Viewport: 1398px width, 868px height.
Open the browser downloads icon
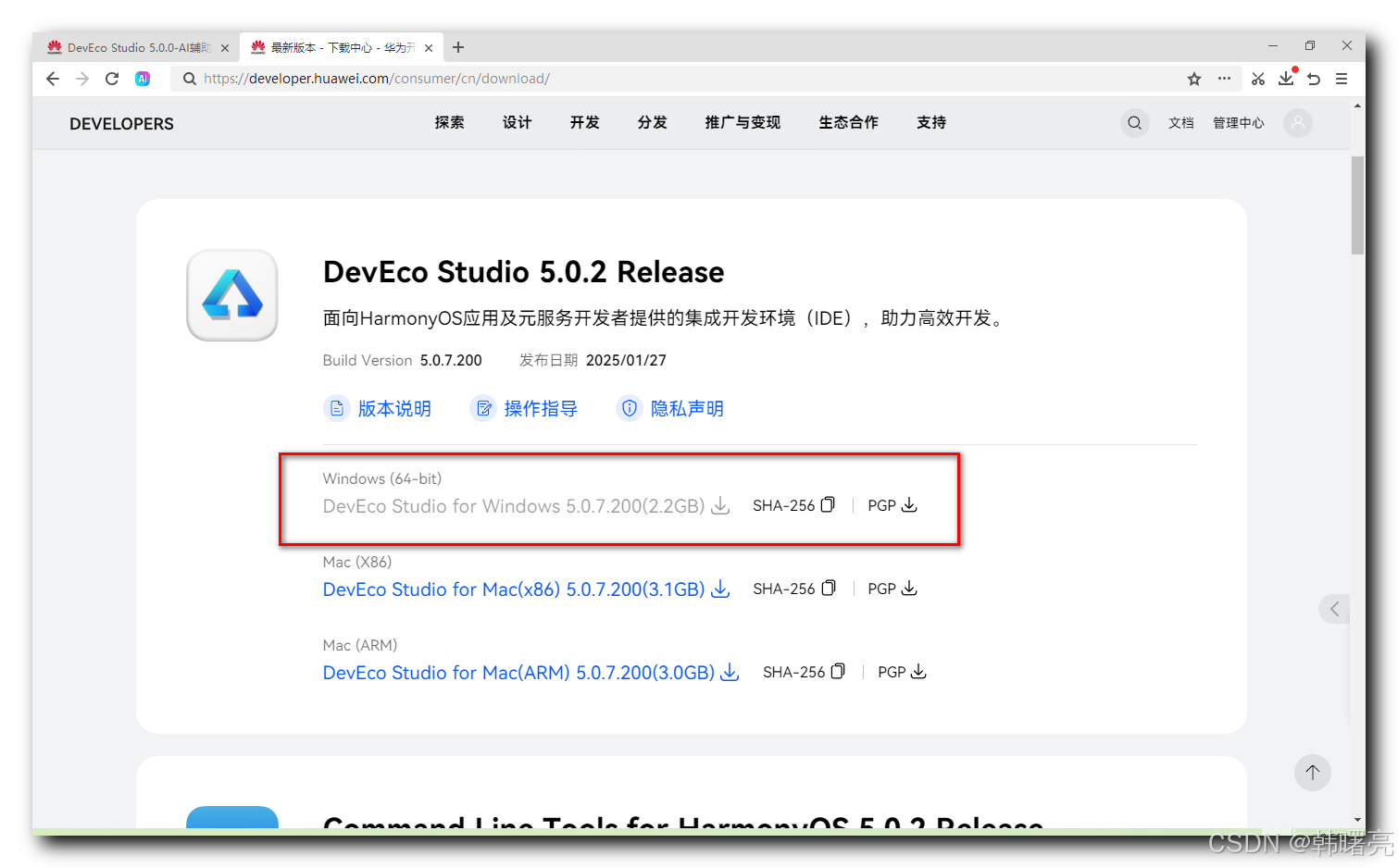click(x=1286, y=79)
